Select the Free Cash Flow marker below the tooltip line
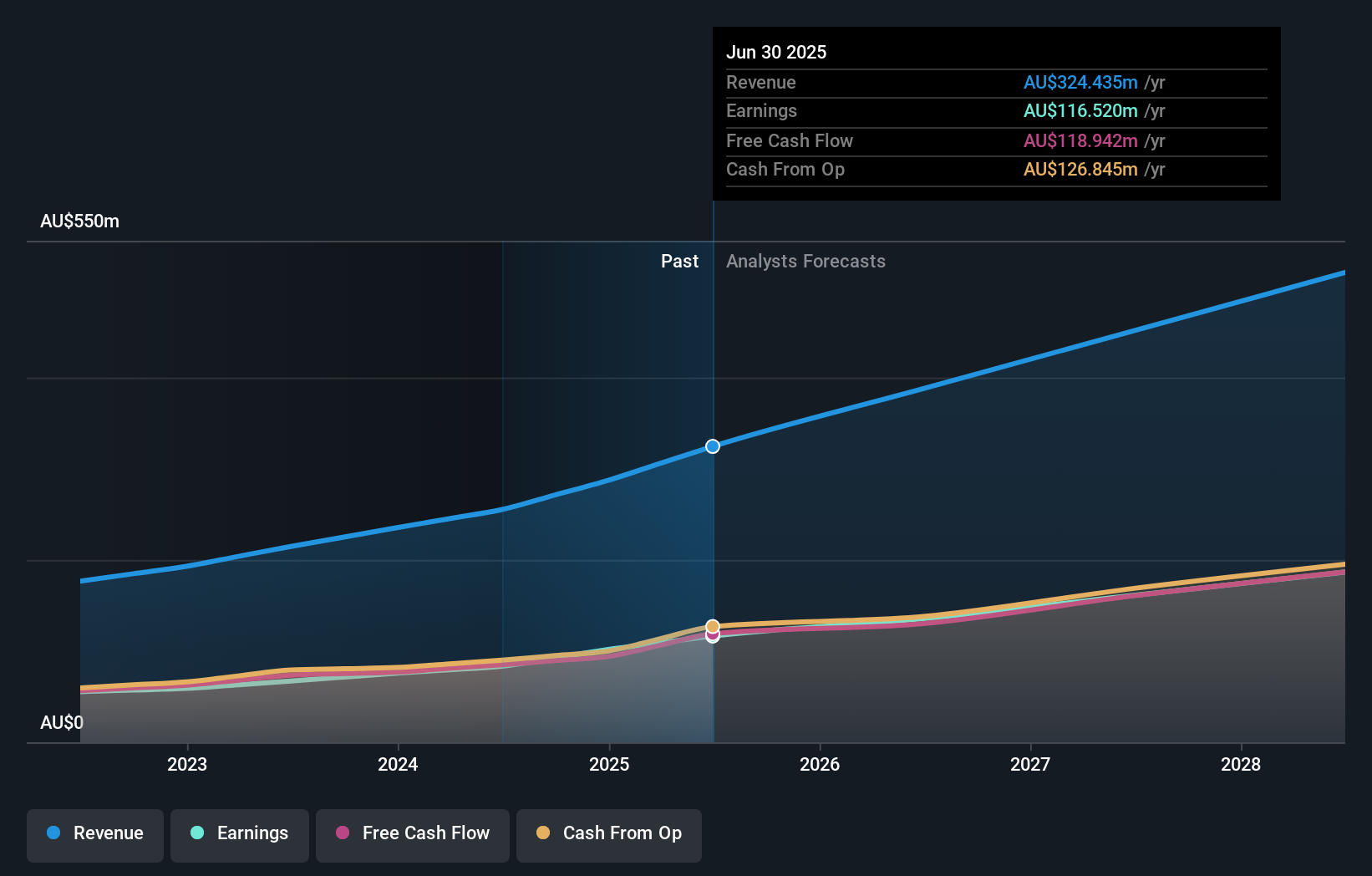This screenshot has width=1372, height=876. point(712,636)
